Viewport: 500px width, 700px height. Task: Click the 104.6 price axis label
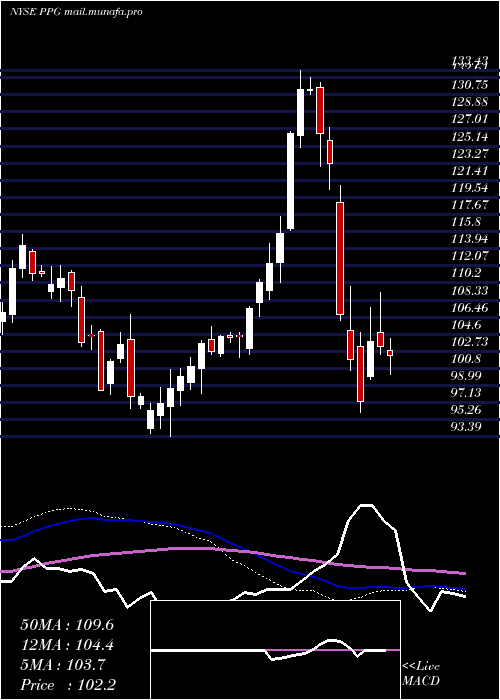(x=466, y=325)
